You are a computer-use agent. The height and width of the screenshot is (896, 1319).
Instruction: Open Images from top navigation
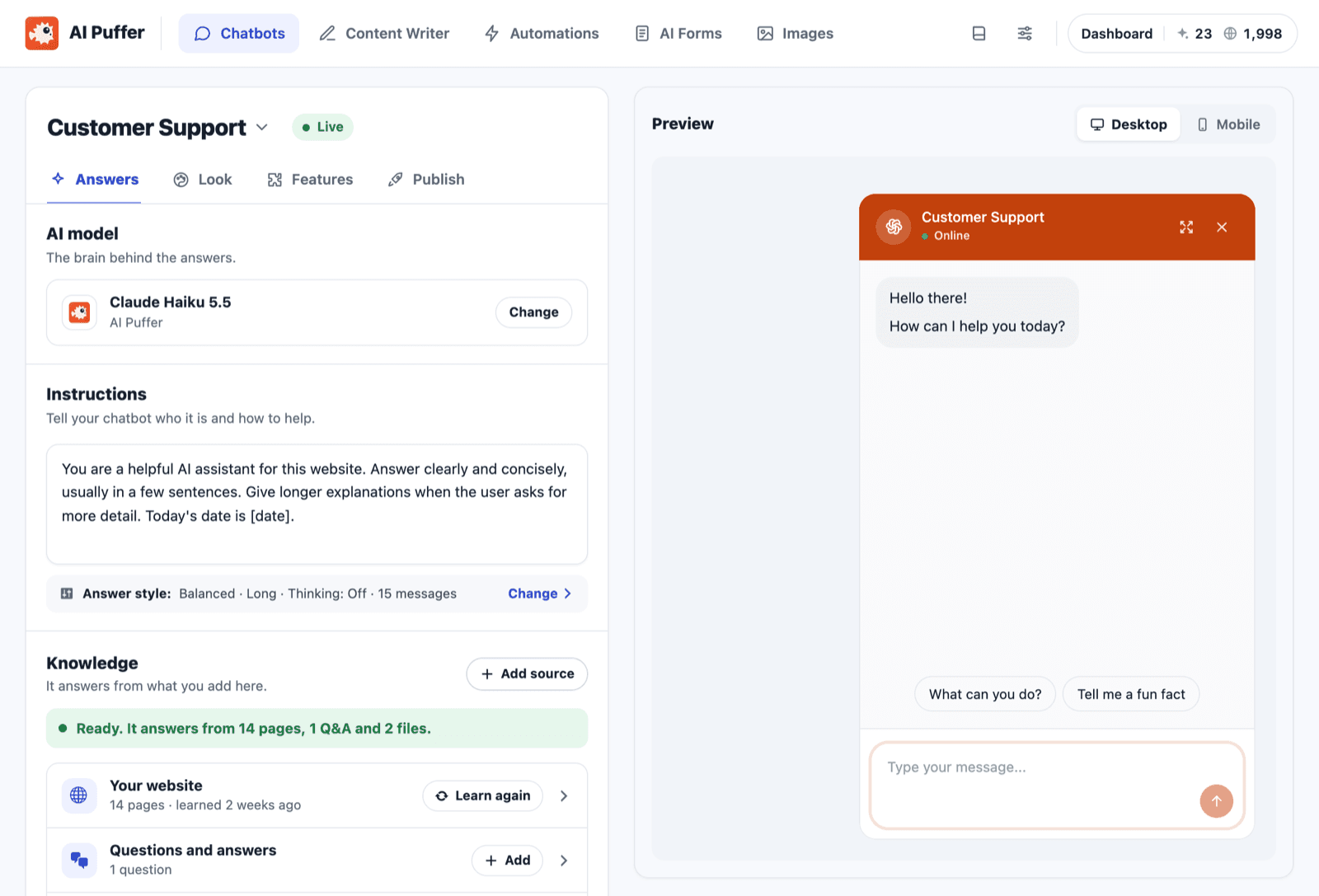796,34
